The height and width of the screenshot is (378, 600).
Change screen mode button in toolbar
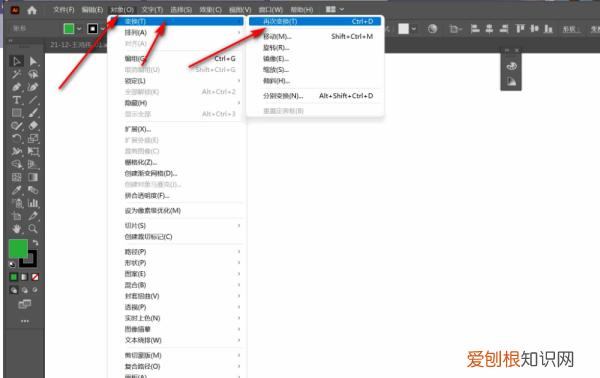[24, 304]
